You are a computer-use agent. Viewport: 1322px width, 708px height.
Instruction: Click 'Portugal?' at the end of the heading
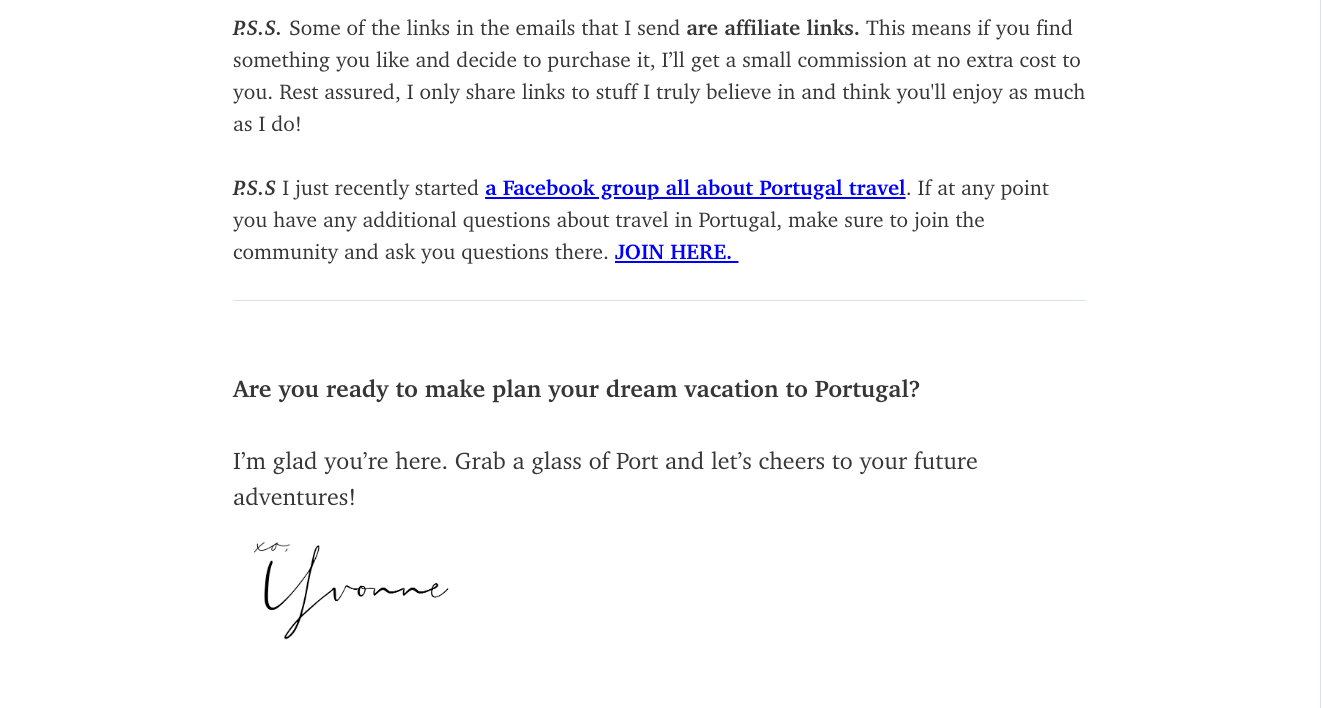pos(867,389)
